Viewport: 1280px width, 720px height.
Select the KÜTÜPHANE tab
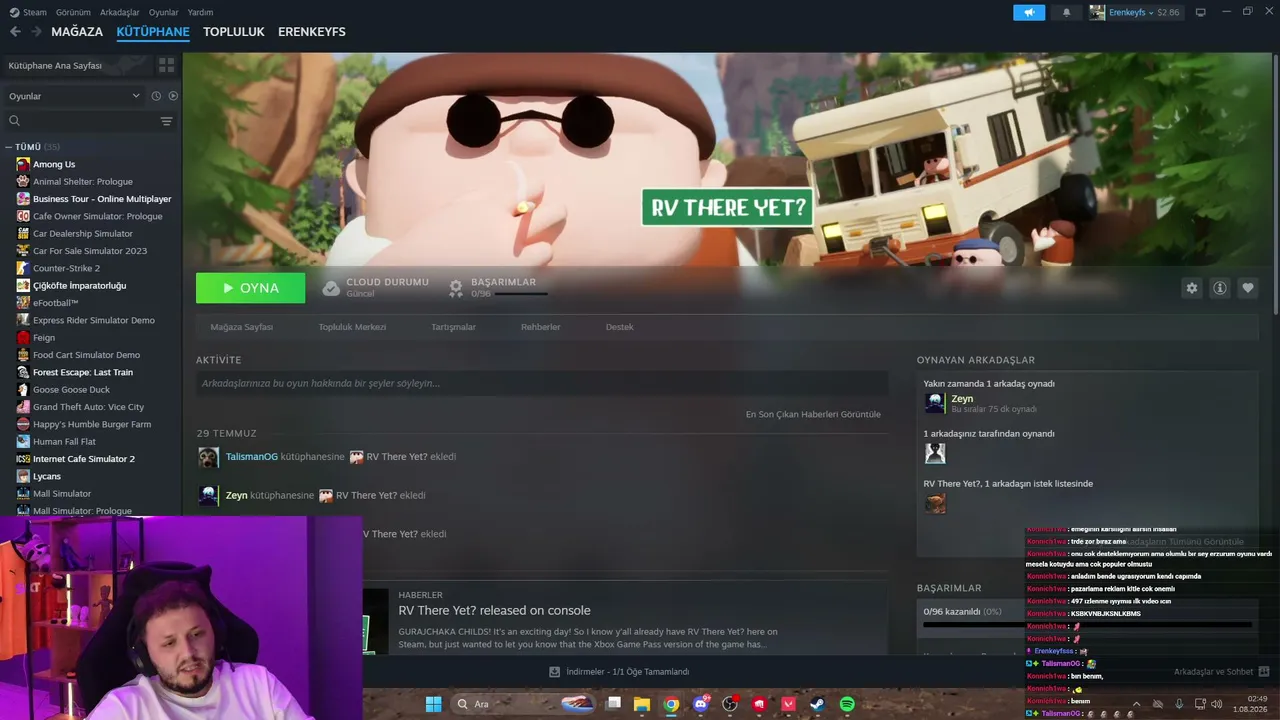coord(153,32)
